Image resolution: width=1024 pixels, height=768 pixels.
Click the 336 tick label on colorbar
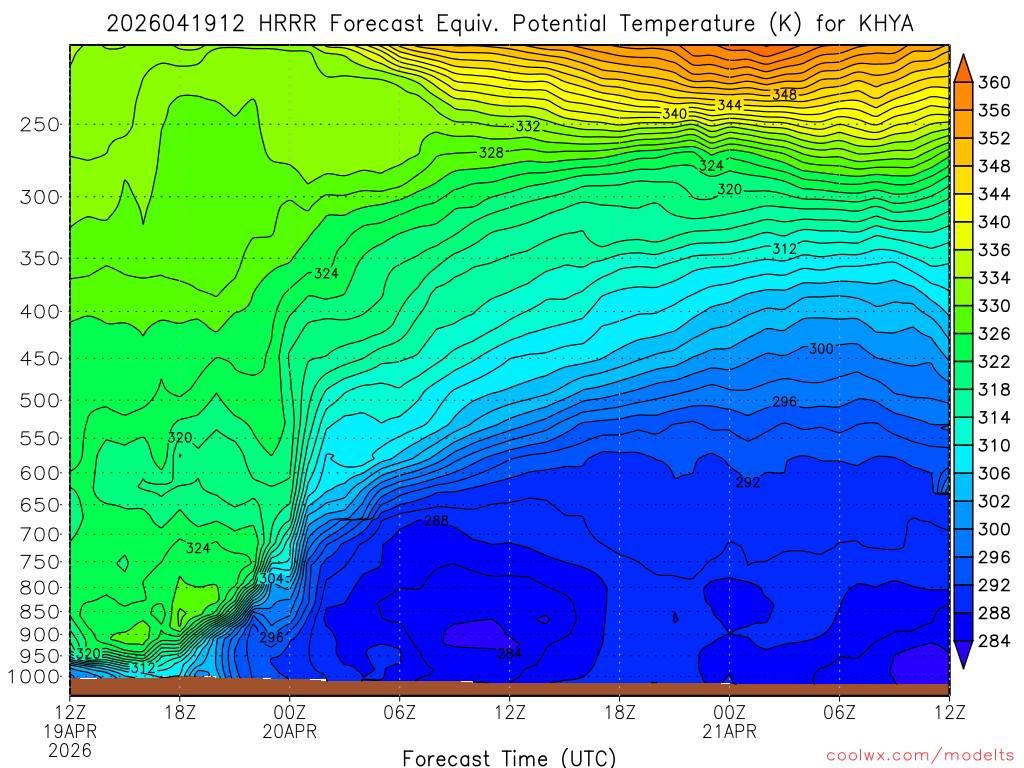[993, 250]
